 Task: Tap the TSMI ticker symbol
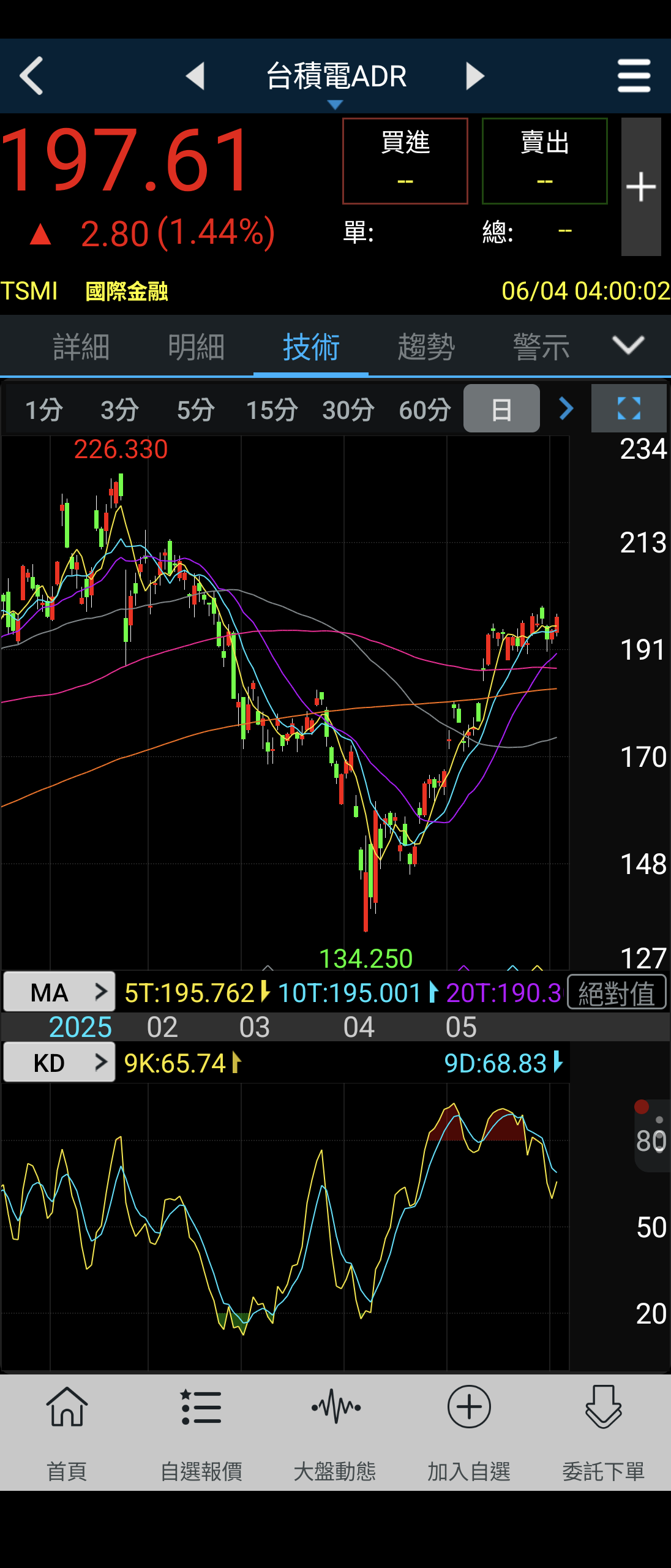[29, 291]
